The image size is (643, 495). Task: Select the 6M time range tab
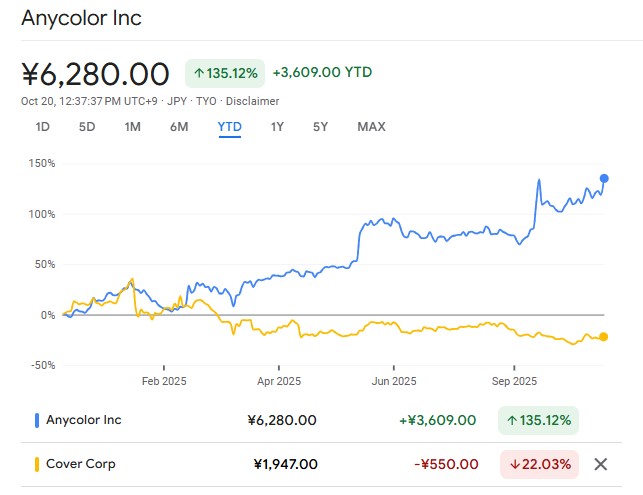[179, 127]
